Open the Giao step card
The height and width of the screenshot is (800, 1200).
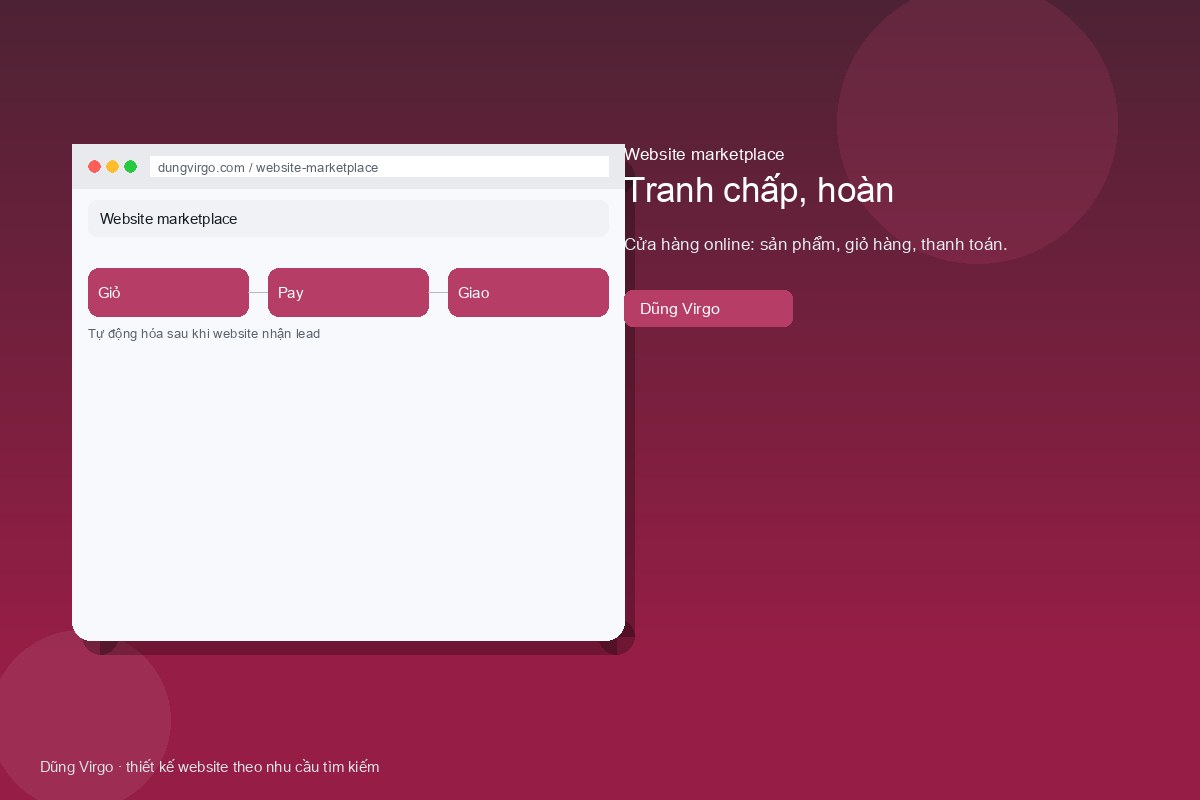(528, 293)
